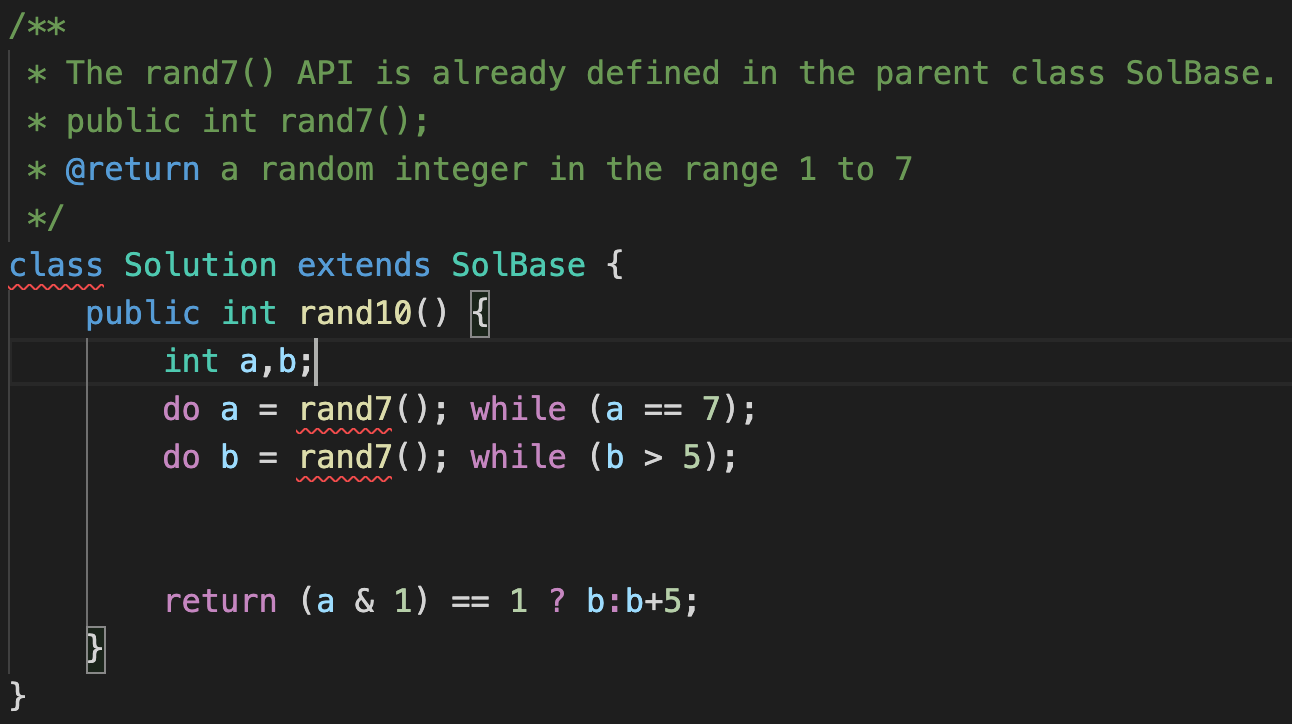Click "(a & 1)" in the return statement

tap(364, 602)
